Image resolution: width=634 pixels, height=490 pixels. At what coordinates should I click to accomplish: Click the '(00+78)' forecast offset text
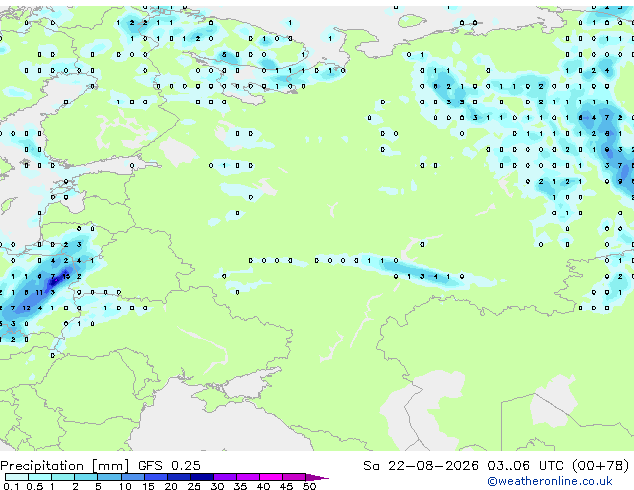click(x=601, y=466)
